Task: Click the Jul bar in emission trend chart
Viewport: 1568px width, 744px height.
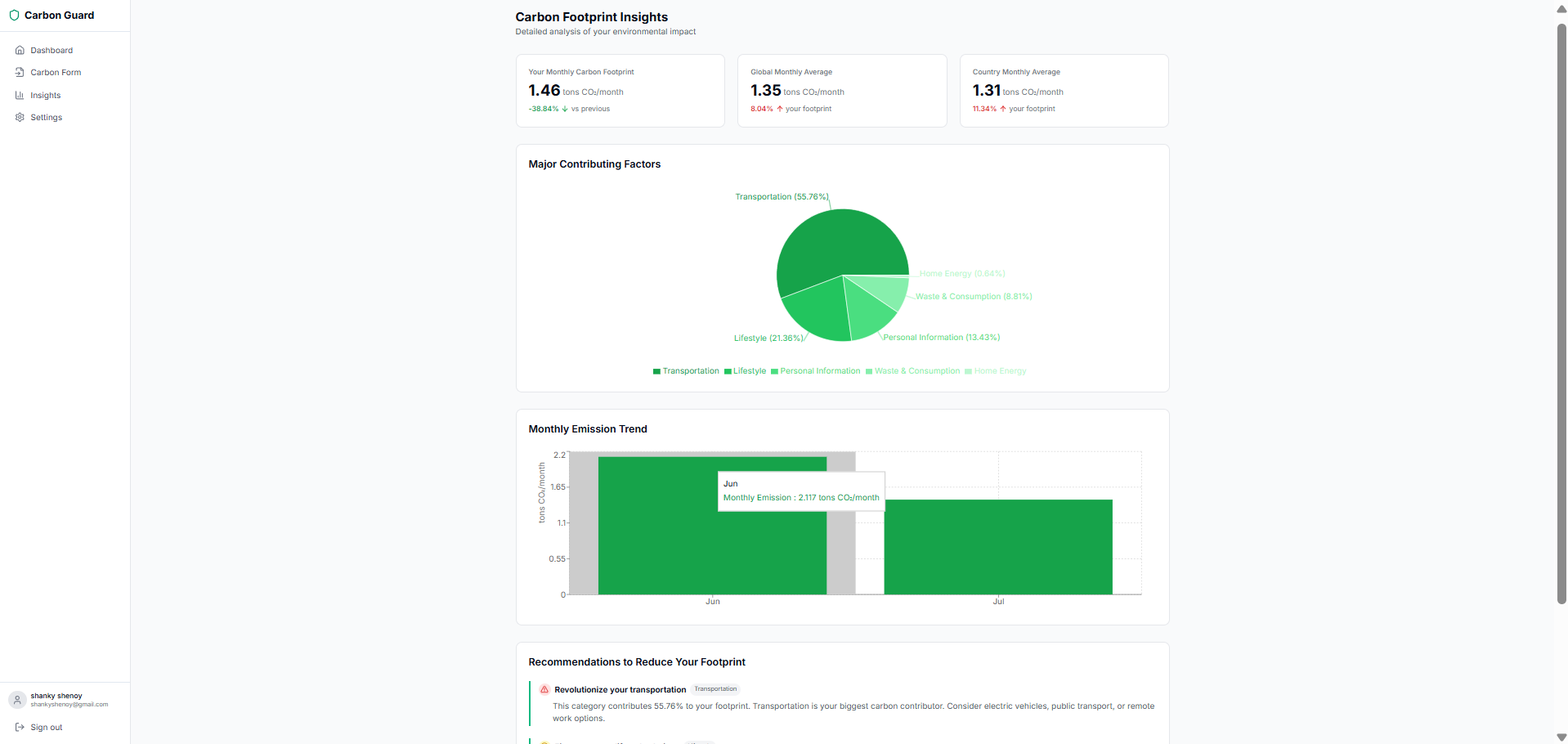Action: [x=998, y=547]
